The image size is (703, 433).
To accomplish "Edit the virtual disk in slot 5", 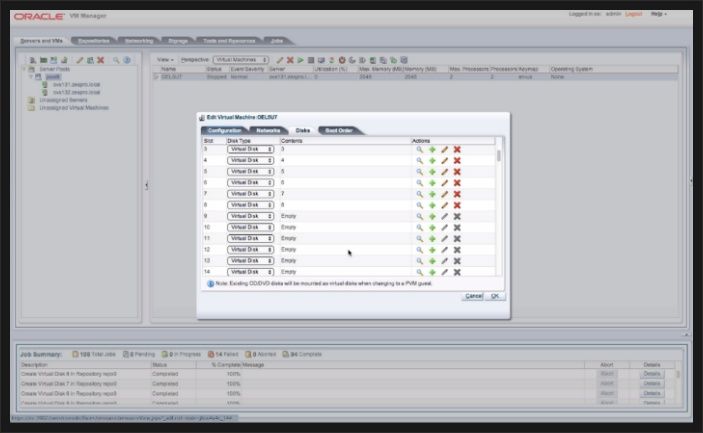I will [x=444, y=172].
